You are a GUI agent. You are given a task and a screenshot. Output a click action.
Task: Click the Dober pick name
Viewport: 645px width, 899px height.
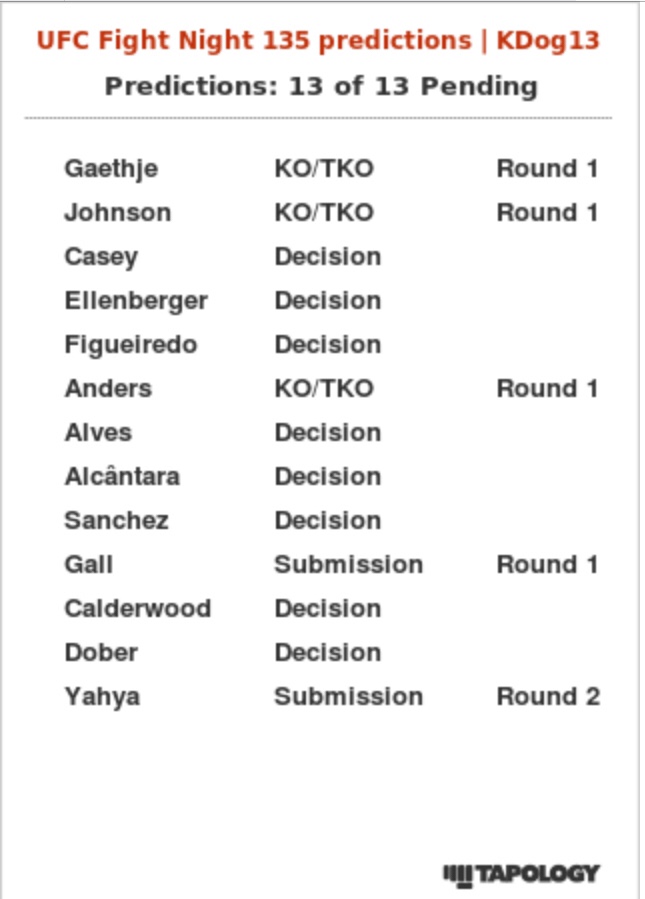coord(101,653)
